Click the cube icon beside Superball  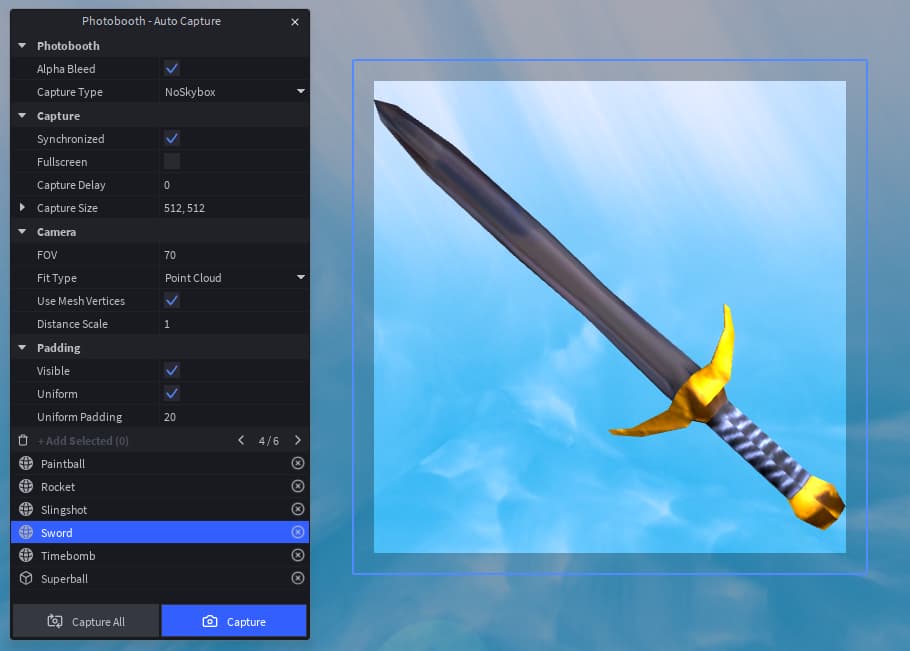(26, 578)
